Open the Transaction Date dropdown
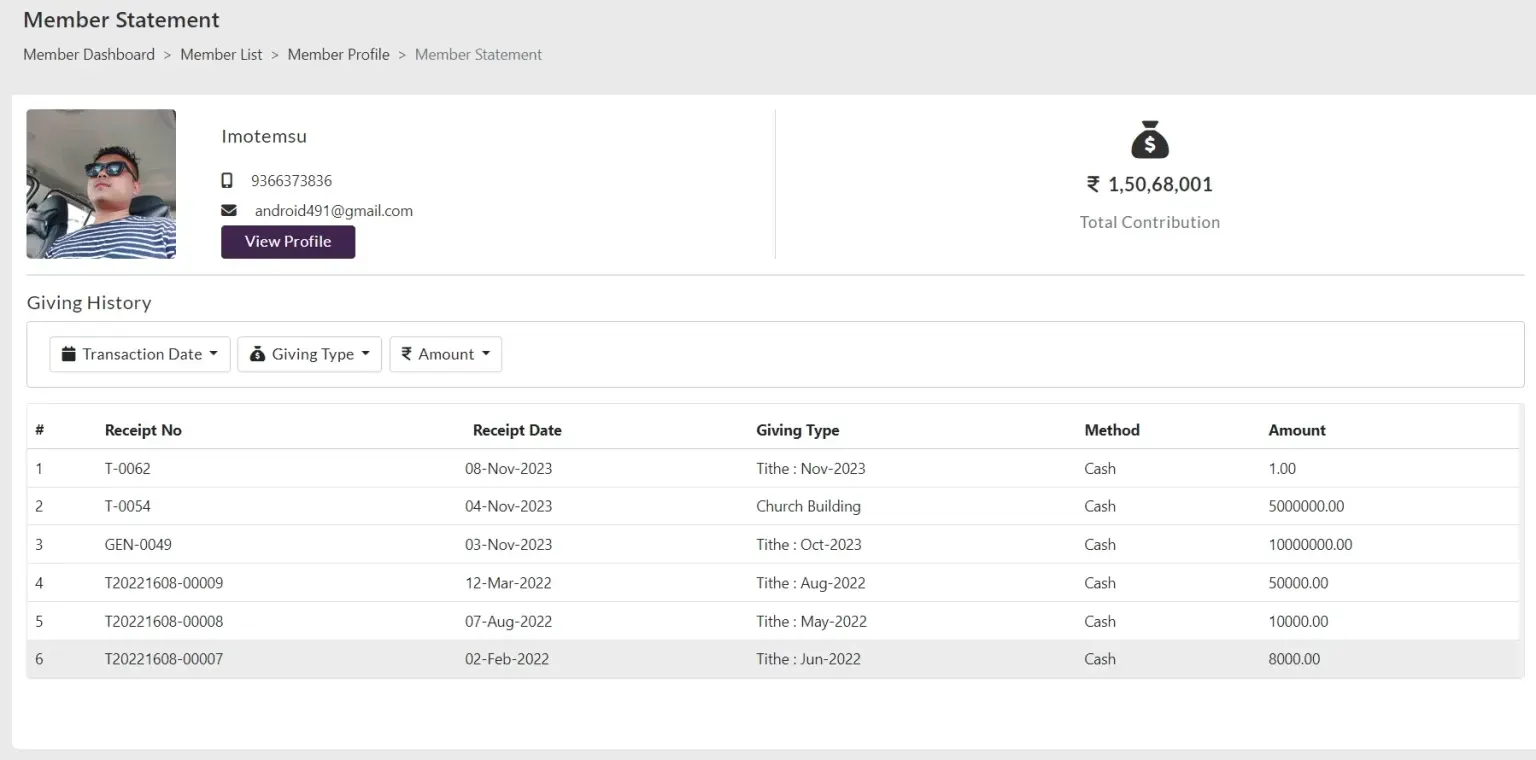 140,354
